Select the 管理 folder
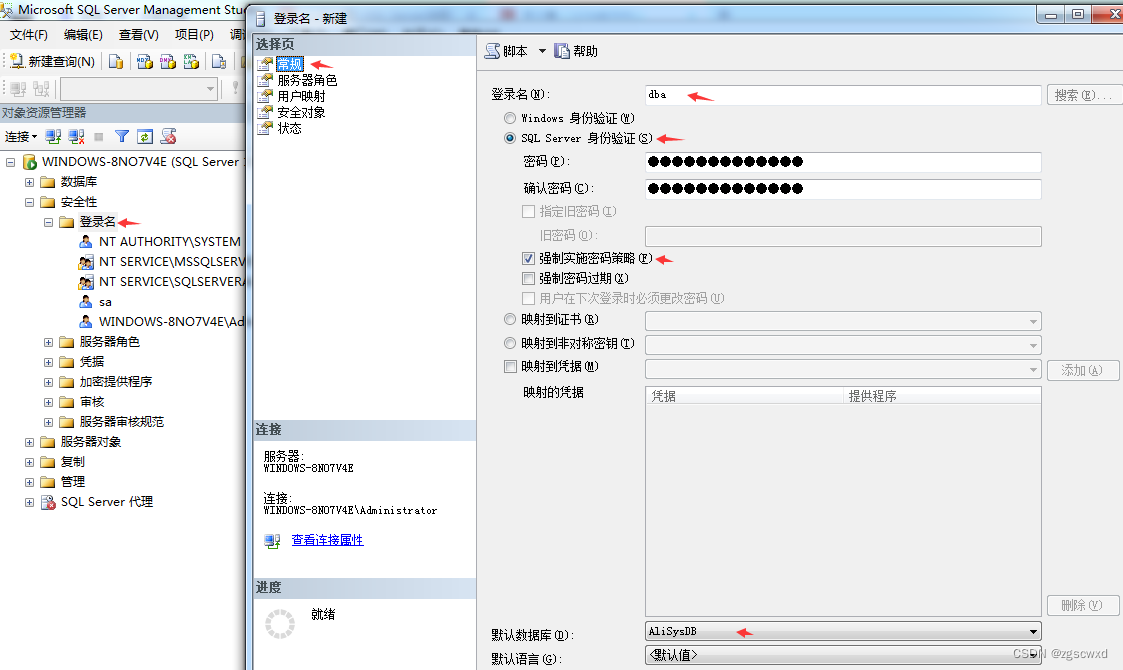 click(72, 482)
